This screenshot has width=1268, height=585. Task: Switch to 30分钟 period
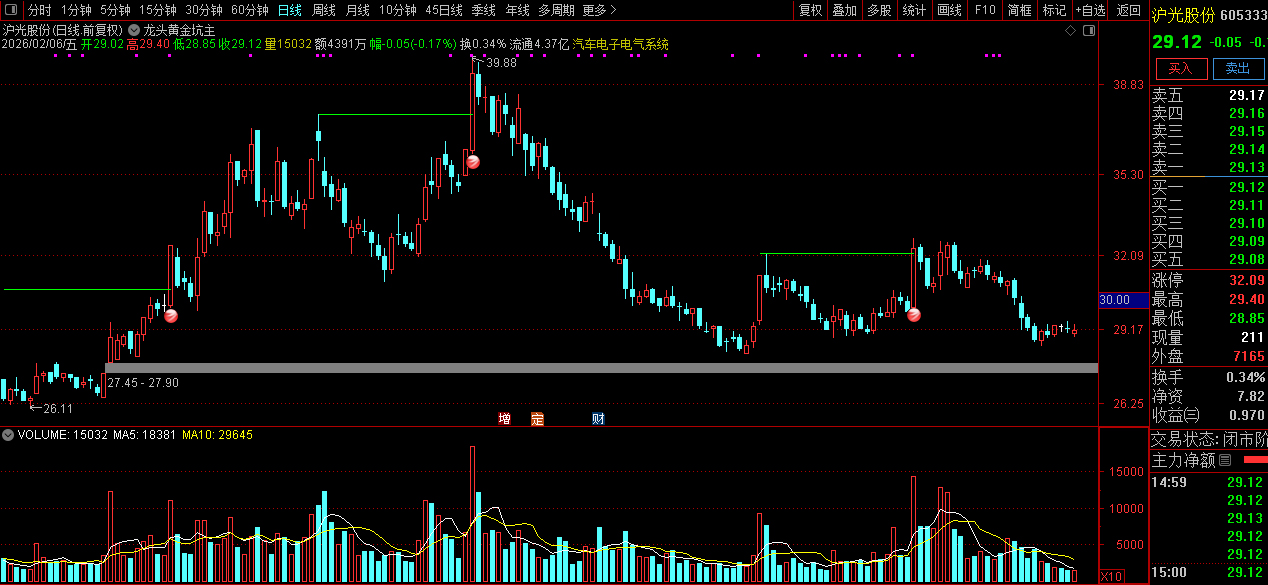coord(203,10)
